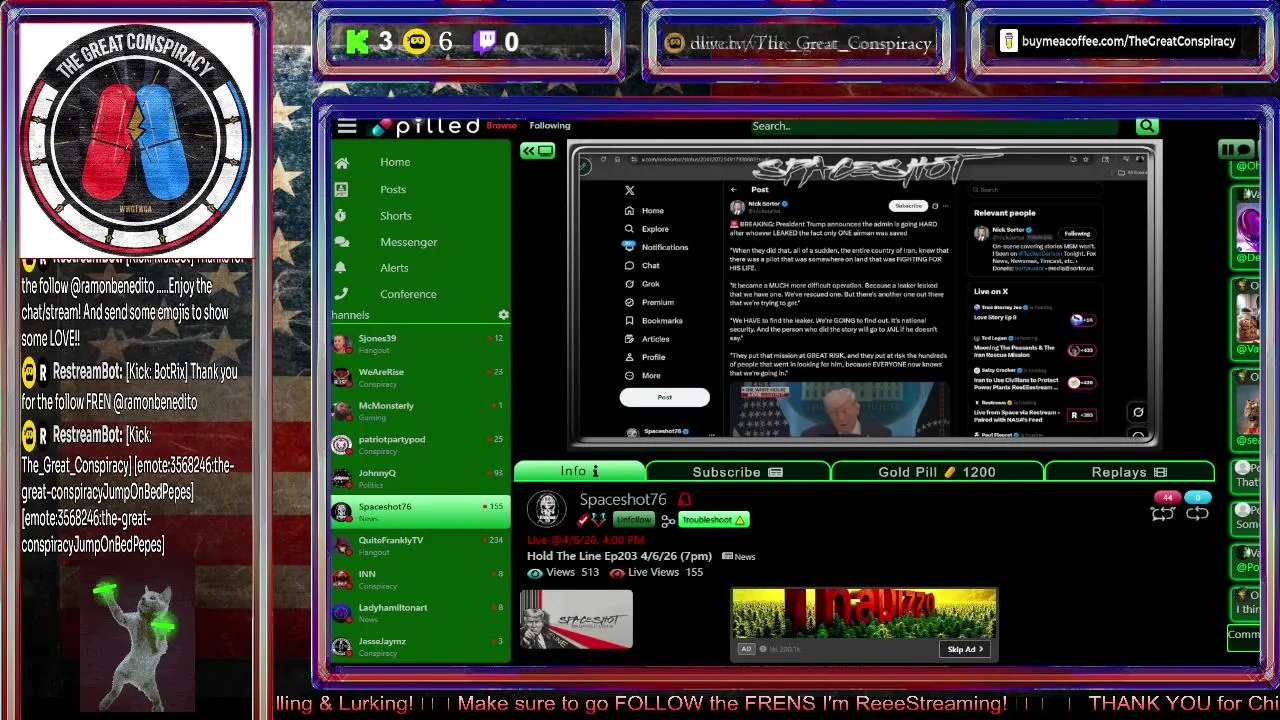Viewport: 1280px width, 720px height.
Task: Click the Spaceshot stream thumbnail image
Action: click(576, 619)
